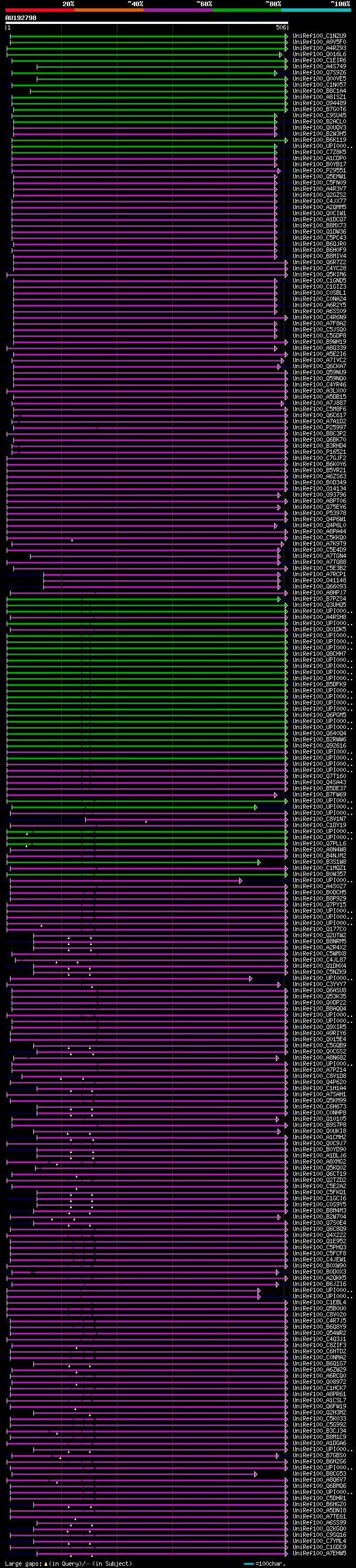Select the UniRef100_C8V1N7 label
The height and width of the screenshot is (1568, 356).
(x=319, y=819)
